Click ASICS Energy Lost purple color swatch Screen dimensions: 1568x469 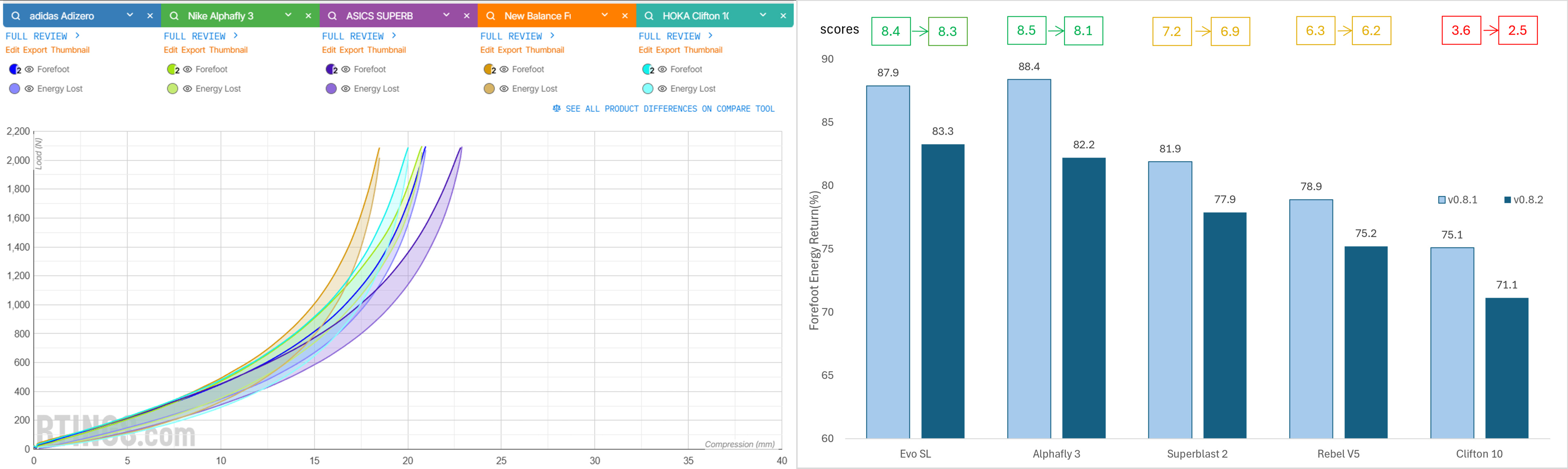pos(331,89)
